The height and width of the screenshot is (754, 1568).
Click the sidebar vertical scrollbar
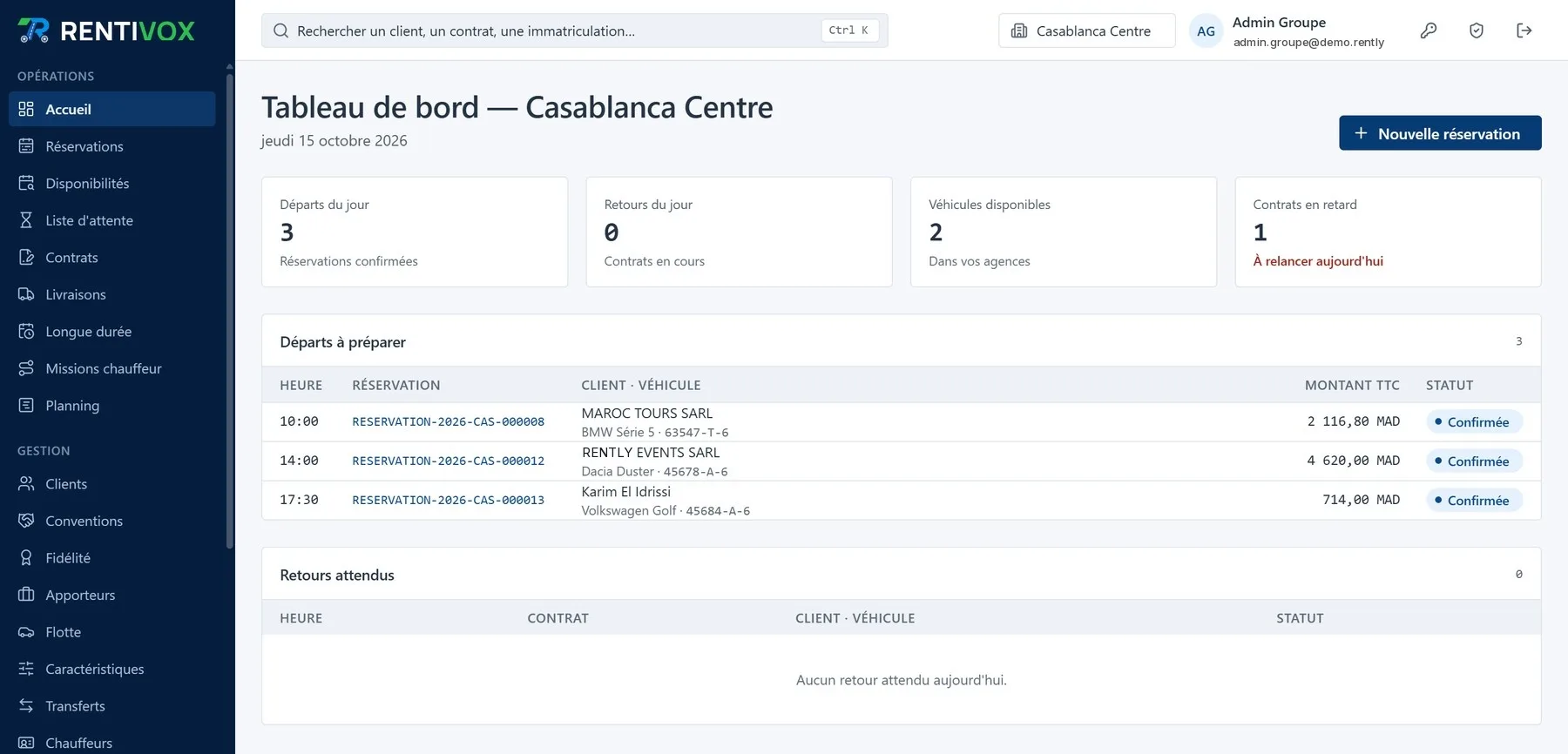pyautogui.click(x=229, y=309)
